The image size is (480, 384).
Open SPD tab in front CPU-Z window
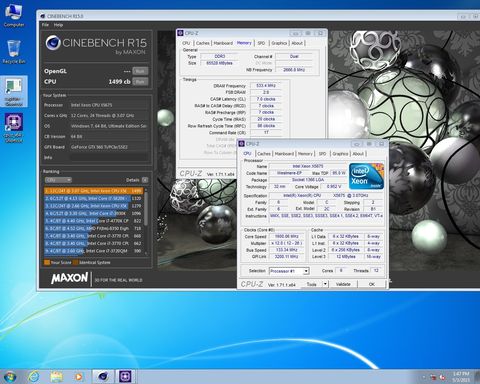click(322, 154)
